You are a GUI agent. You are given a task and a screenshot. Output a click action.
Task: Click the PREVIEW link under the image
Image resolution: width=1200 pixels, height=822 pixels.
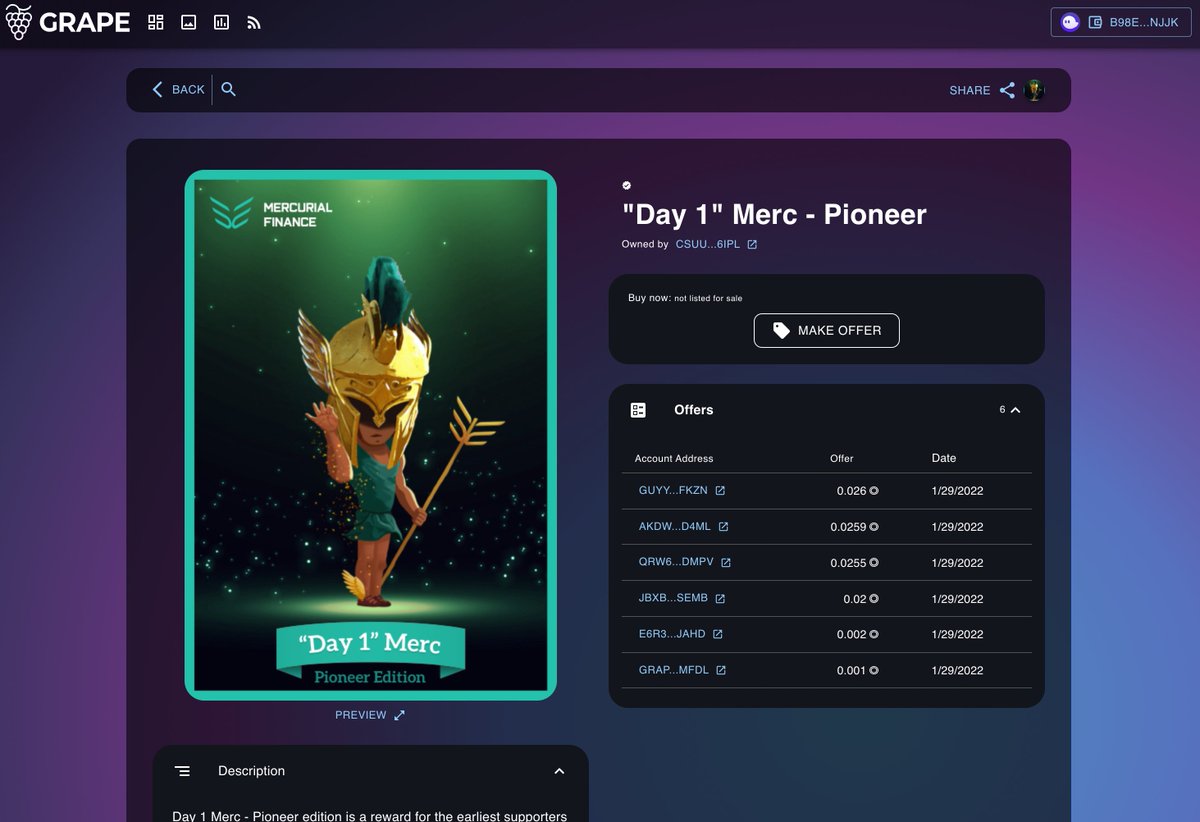pyautogui.click(x=361, y=715)
